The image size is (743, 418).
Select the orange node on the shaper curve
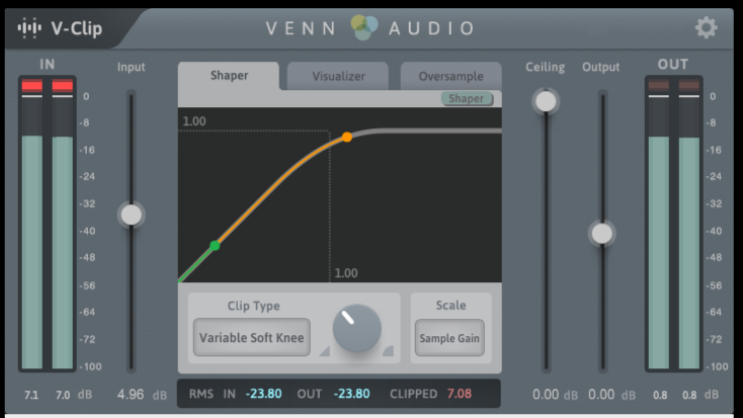click(x=347, y=136)
